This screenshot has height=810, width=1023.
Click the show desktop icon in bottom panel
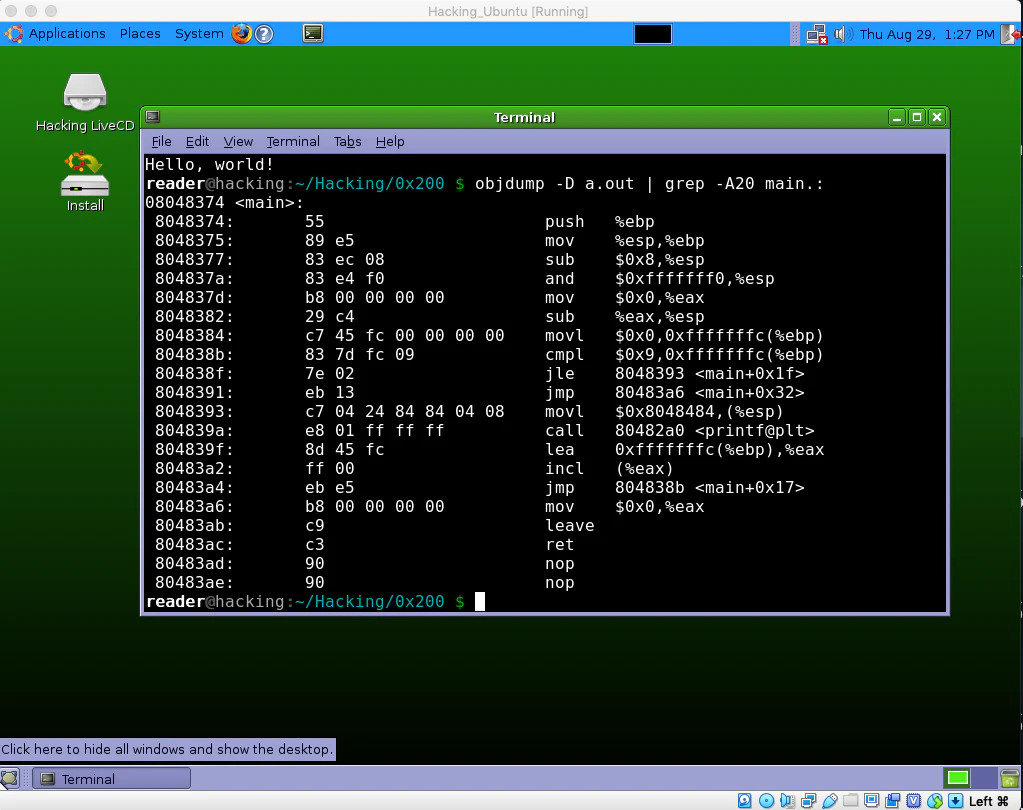[9, 778]
